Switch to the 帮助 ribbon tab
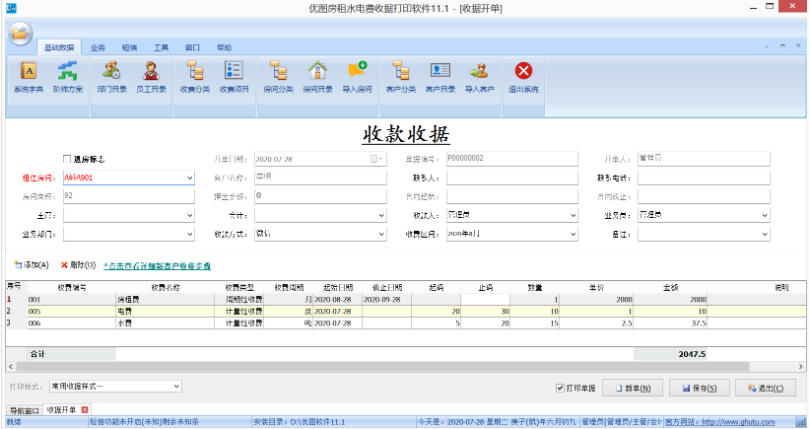 pyautogui.click(x=224, y=48)
